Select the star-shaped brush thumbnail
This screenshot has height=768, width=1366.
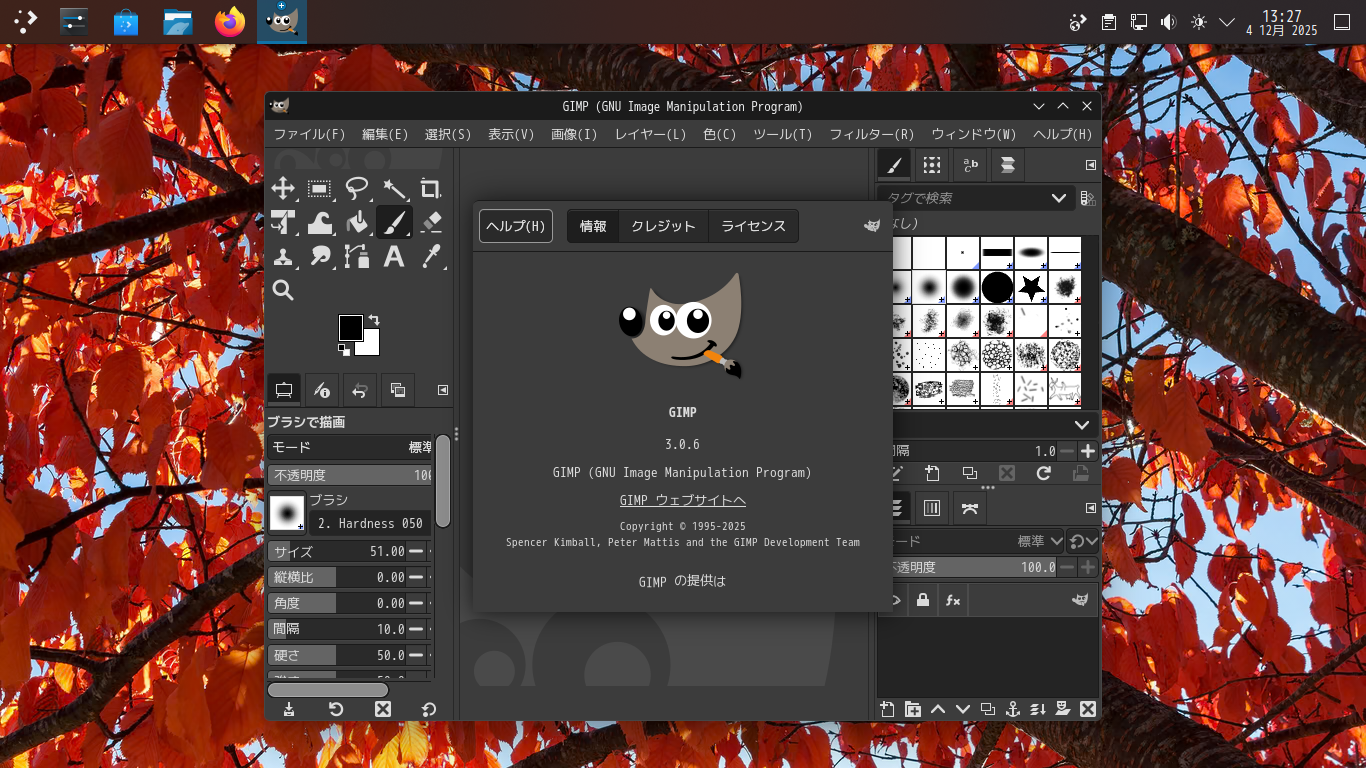click(1031, 288)
